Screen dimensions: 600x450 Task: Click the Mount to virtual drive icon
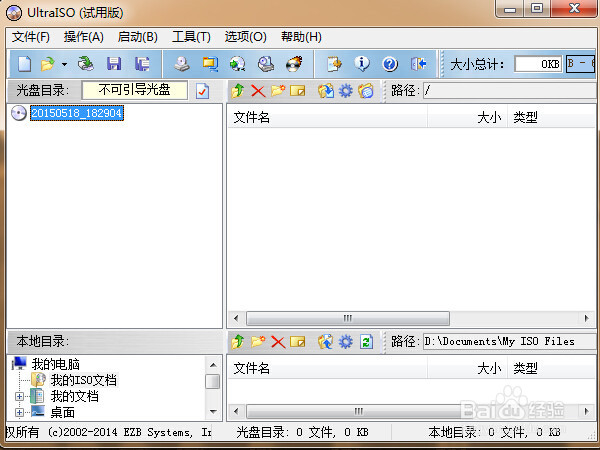click(266, 64)
